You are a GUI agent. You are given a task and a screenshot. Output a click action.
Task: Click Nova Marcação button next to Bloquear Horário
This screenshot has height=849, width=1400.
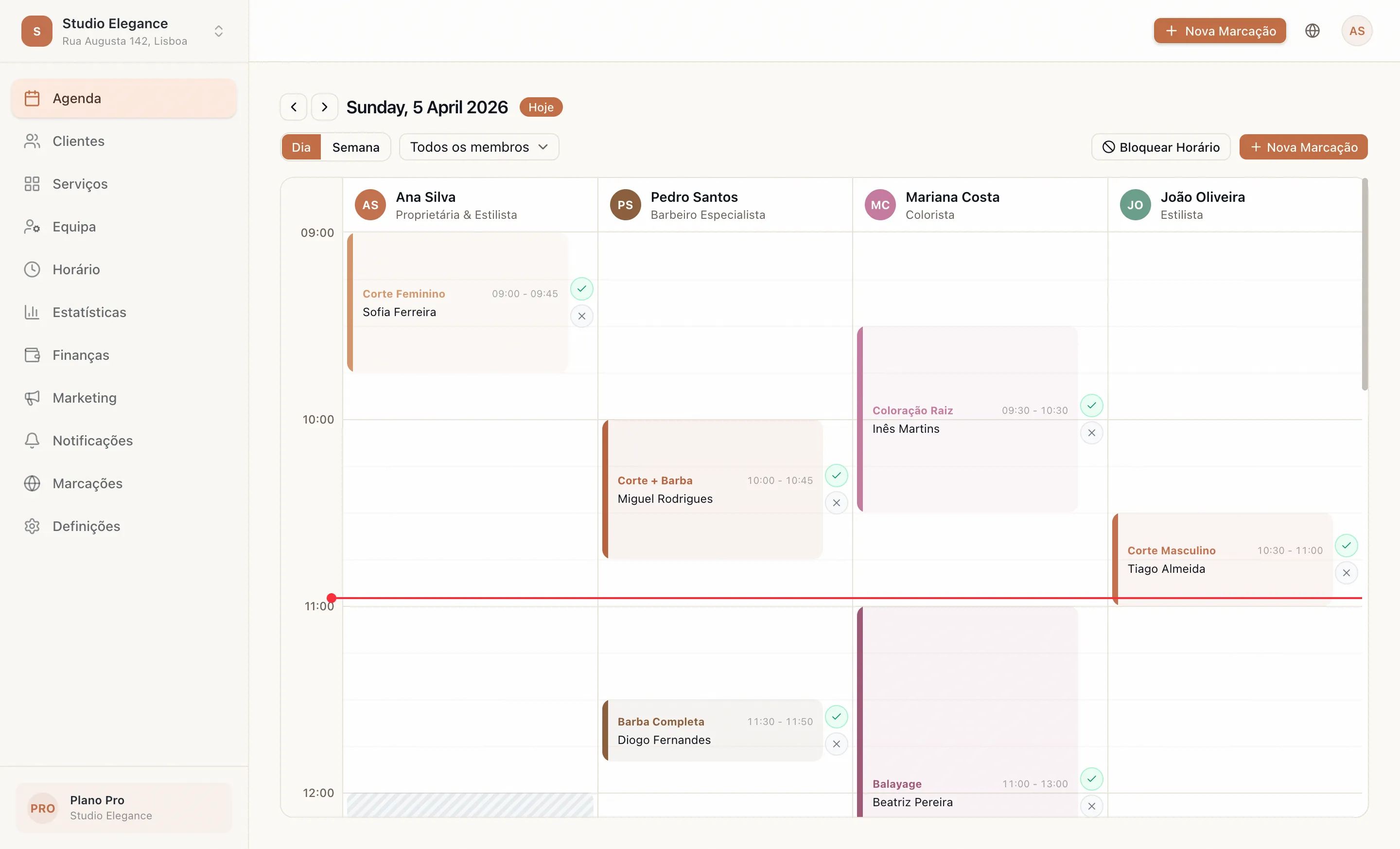tap(1303, 147)
